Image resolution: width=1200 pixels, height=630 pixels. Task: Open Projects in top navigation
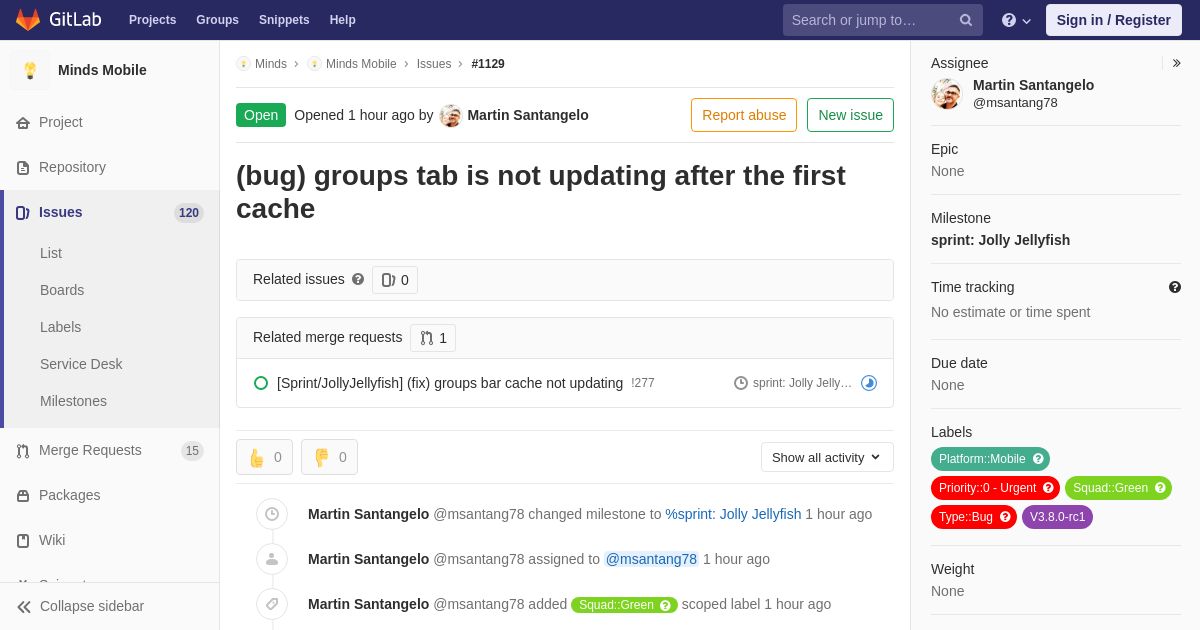click(152, 20)
